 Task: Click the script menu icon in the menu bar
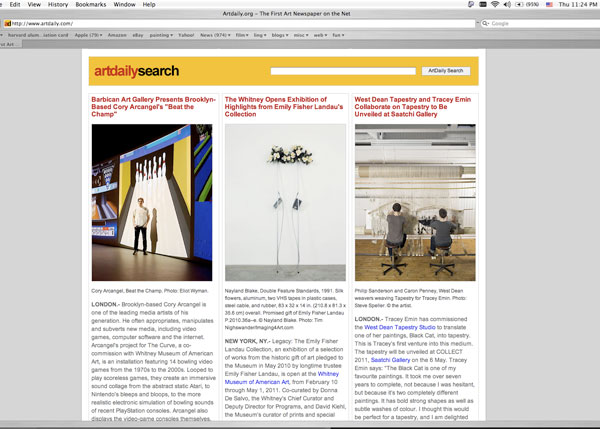(x=471, y=5)
